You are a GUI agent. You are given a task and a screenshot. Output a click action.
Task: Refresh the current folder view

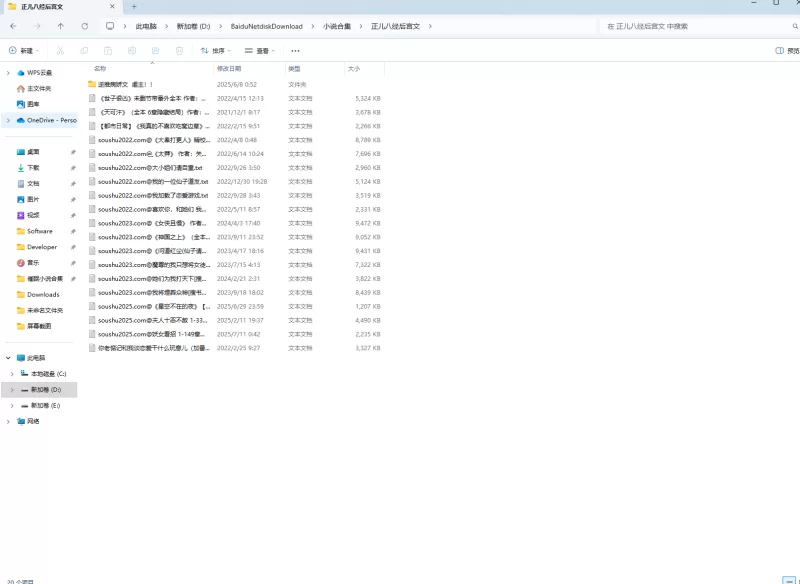[x=85, y=26]
